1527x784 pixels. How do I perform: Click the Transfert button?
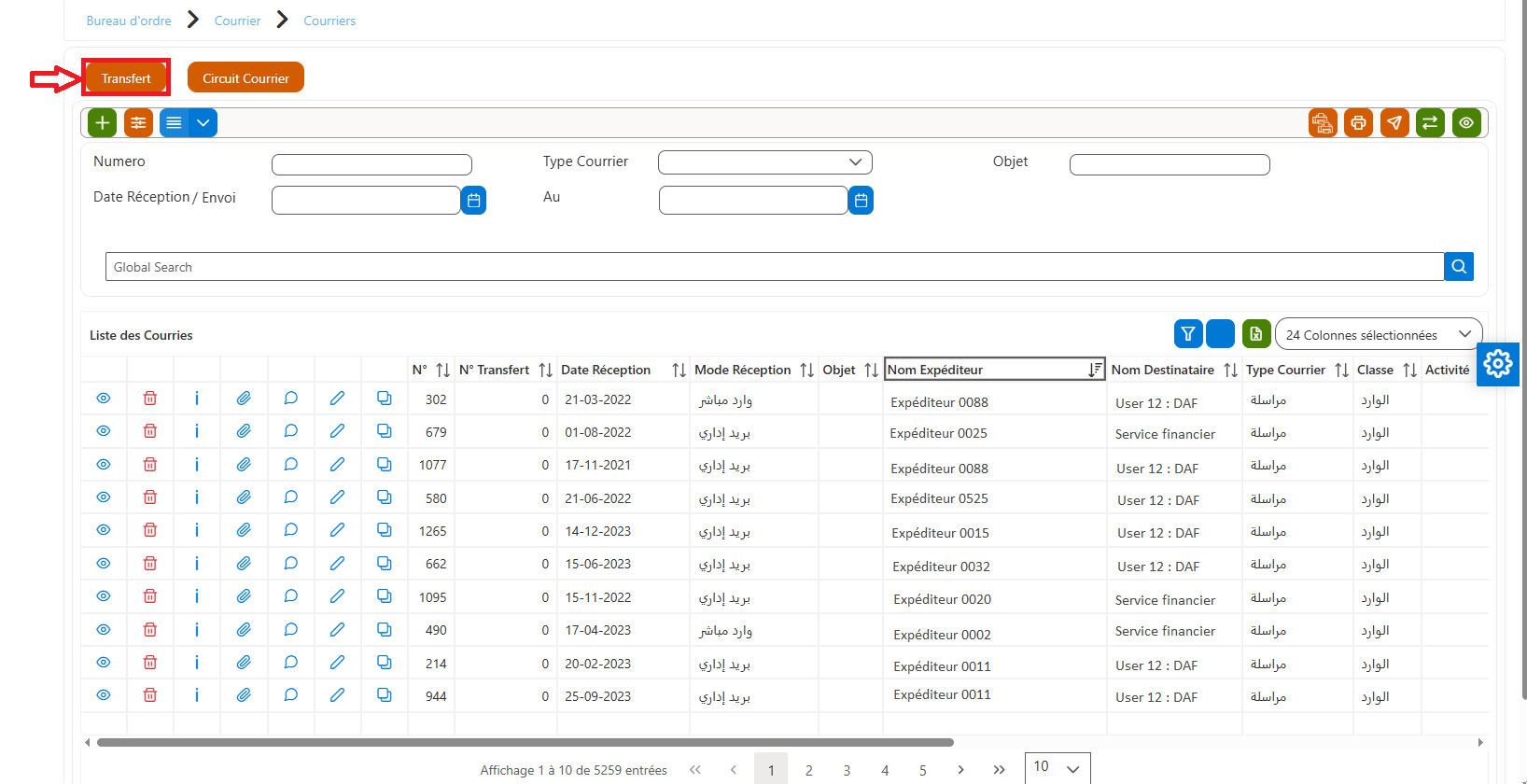click(126, 77)
